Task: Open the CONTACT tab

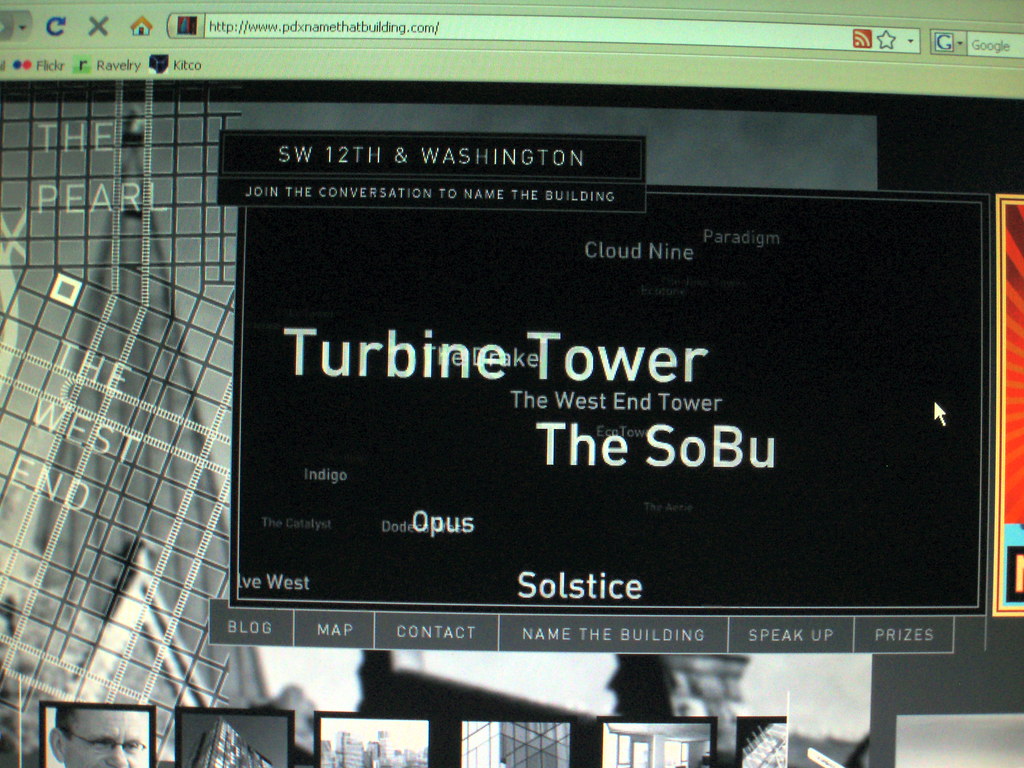Action: pos(436,632)
